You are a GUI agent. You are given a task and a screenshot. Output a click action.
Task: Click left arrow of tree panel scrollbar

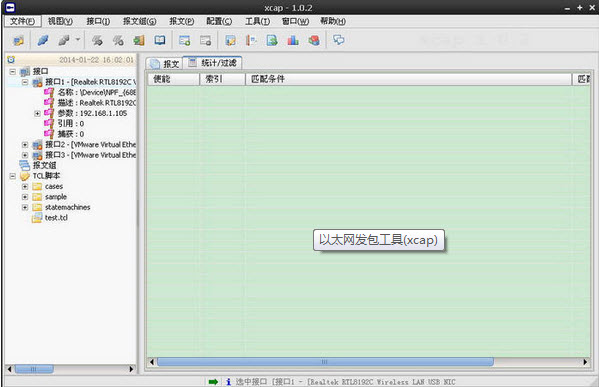[10, 369]
